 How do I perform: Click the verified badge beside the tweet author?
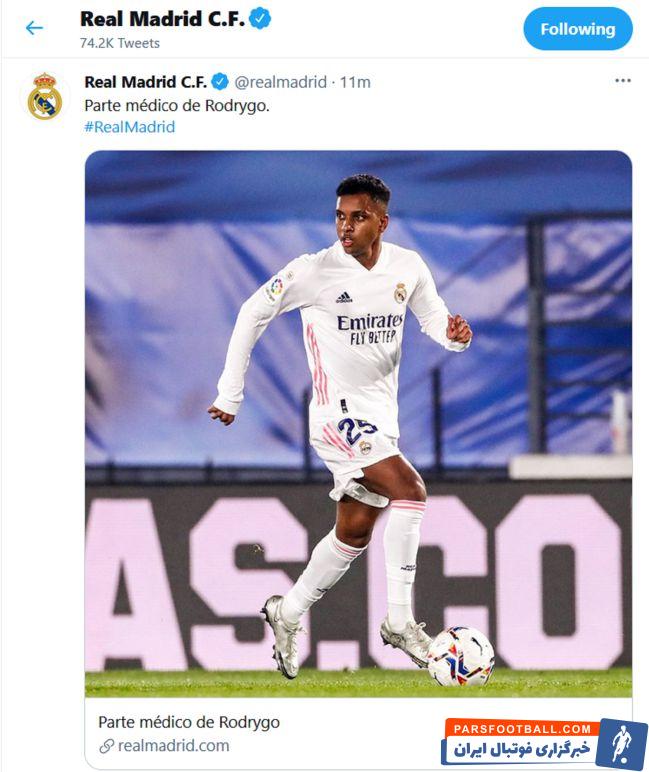(x=220, y=82)
